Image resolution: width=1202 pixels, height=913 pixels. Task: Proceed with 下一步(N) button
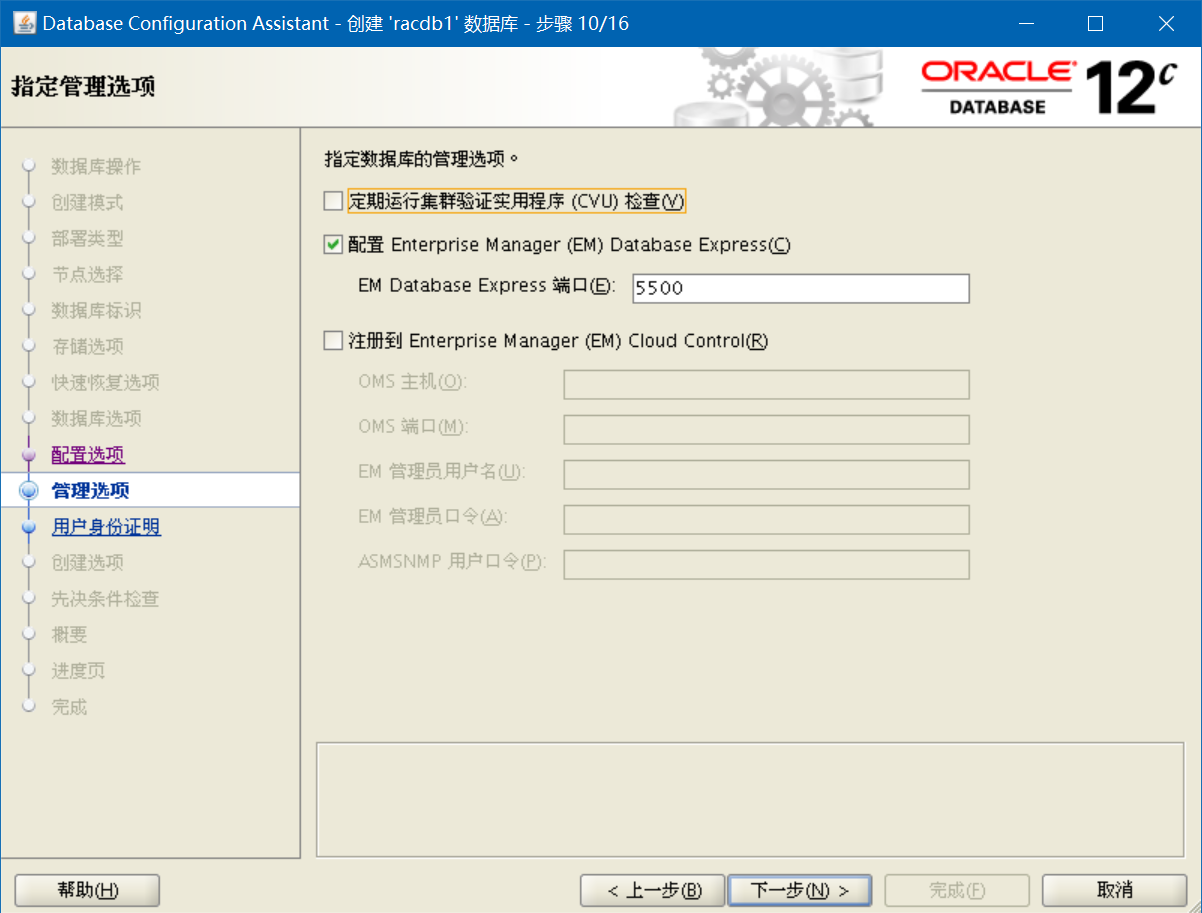coord(800,890)
